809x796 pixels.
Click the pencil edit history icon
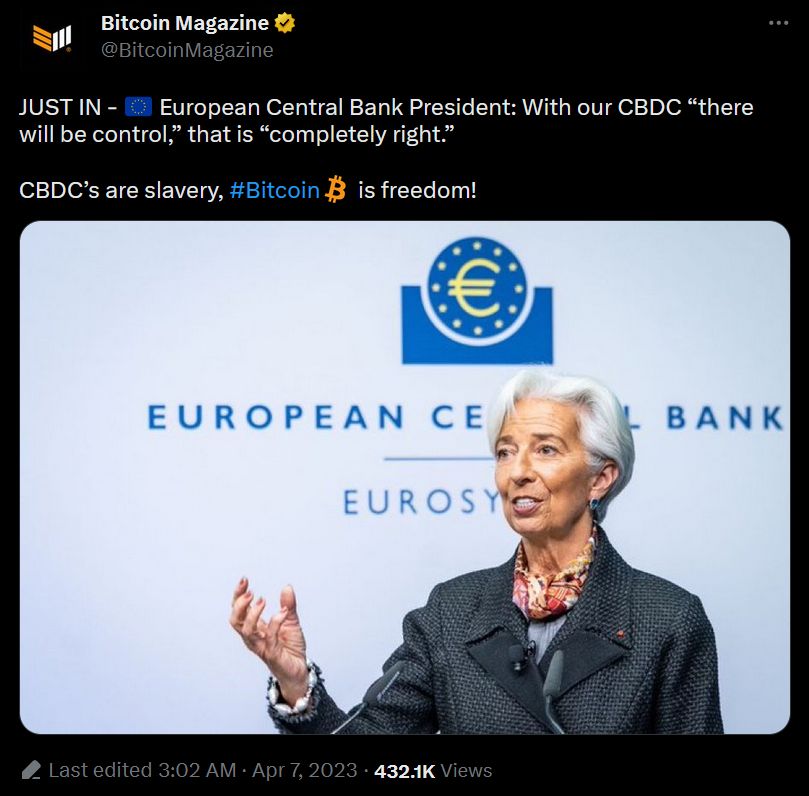31,770
